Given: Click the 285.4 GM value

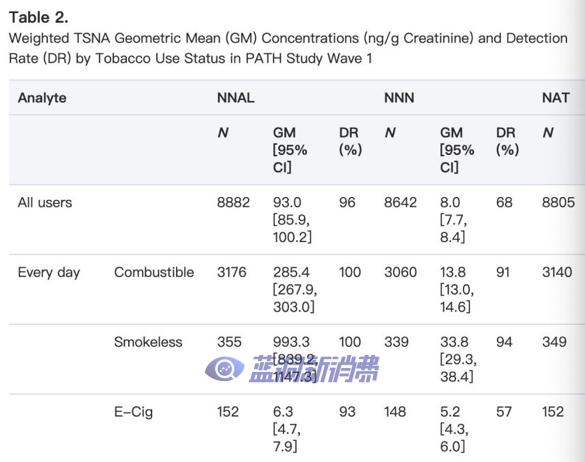Looking at the screenshot, I should [291, 272].
